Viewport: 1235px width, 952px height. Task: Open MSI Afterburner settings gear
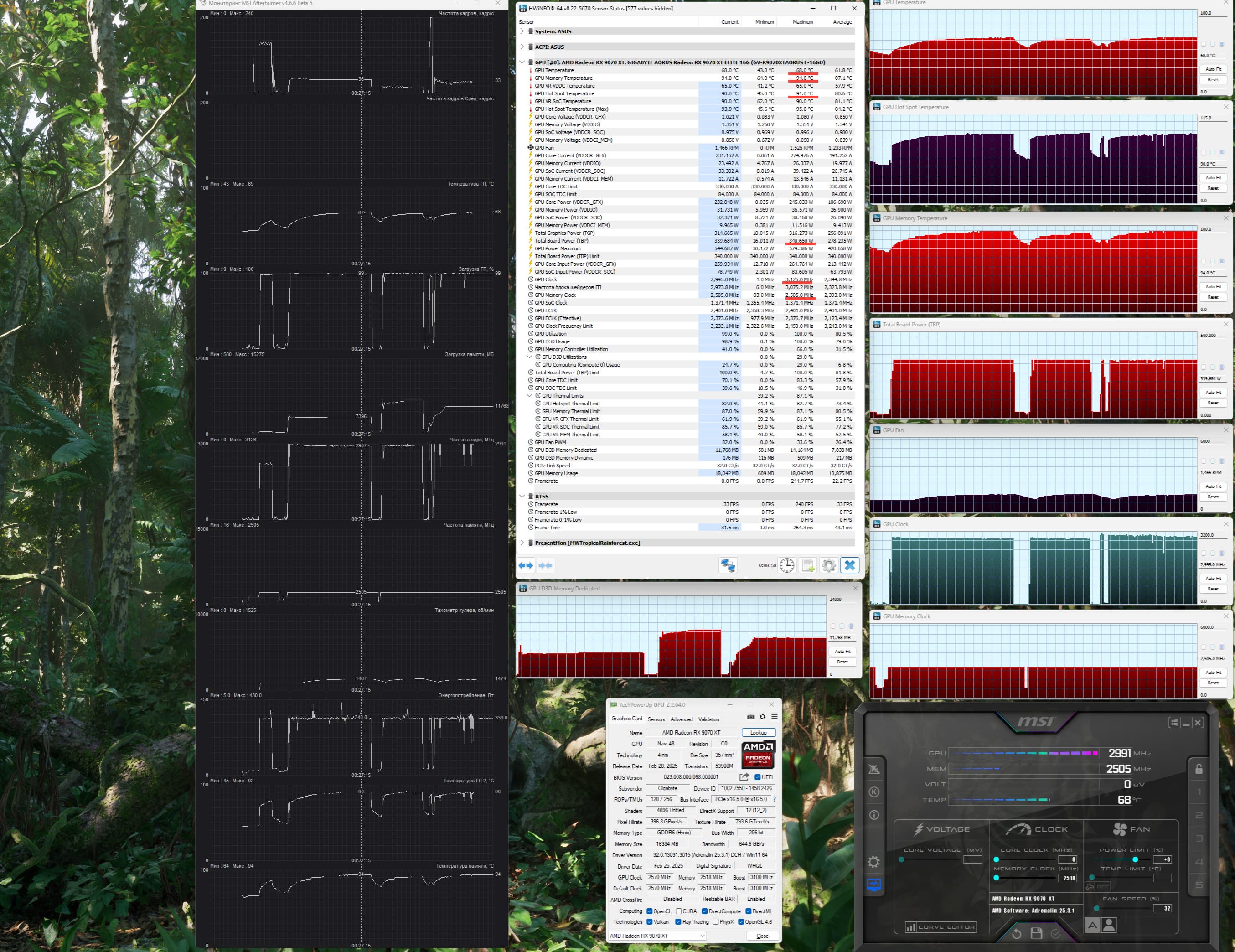[x=873, y=862]
